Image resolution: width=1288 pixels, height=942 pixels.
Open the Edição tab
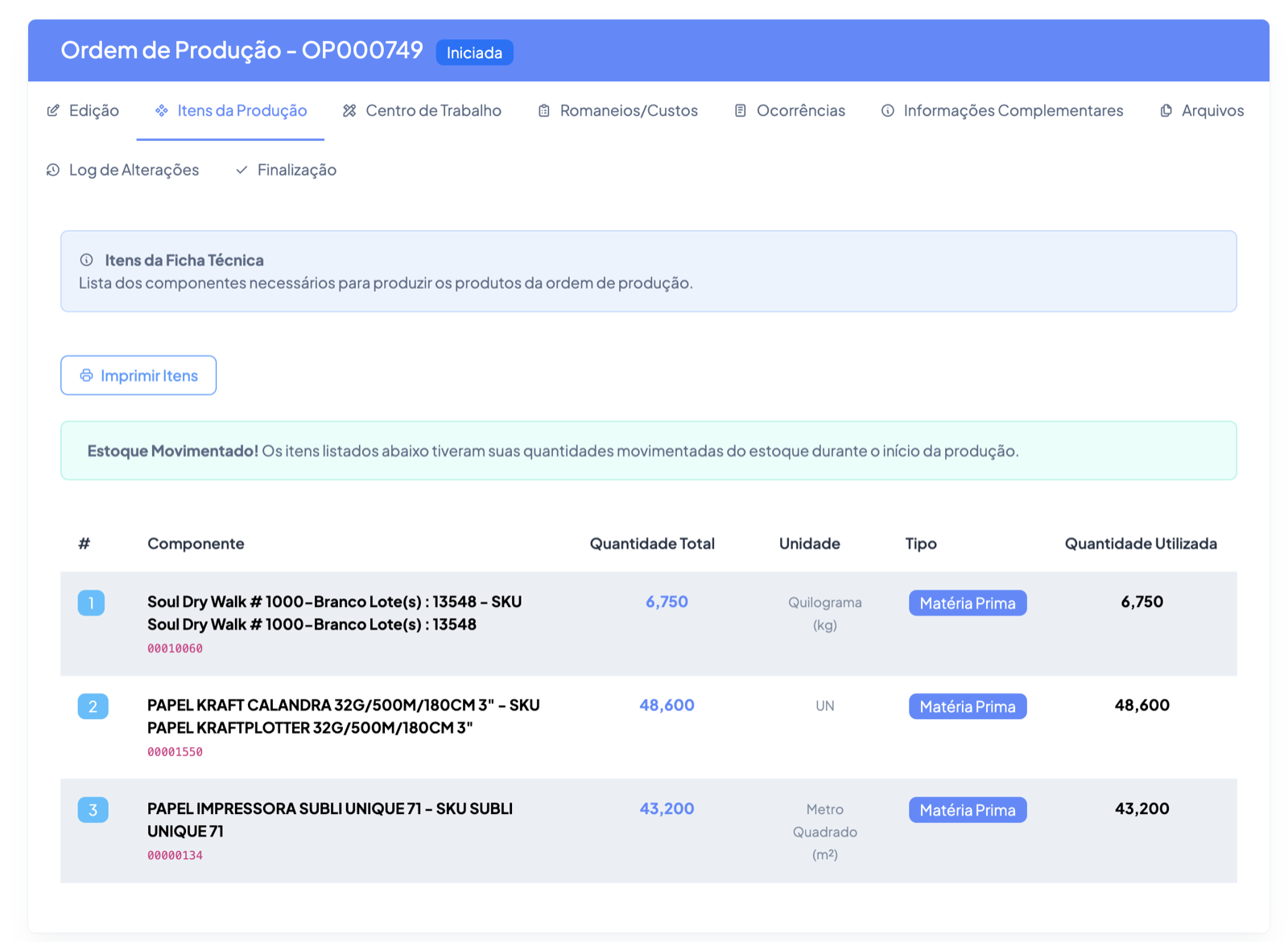pyautogui.click(x=83, y=110)
